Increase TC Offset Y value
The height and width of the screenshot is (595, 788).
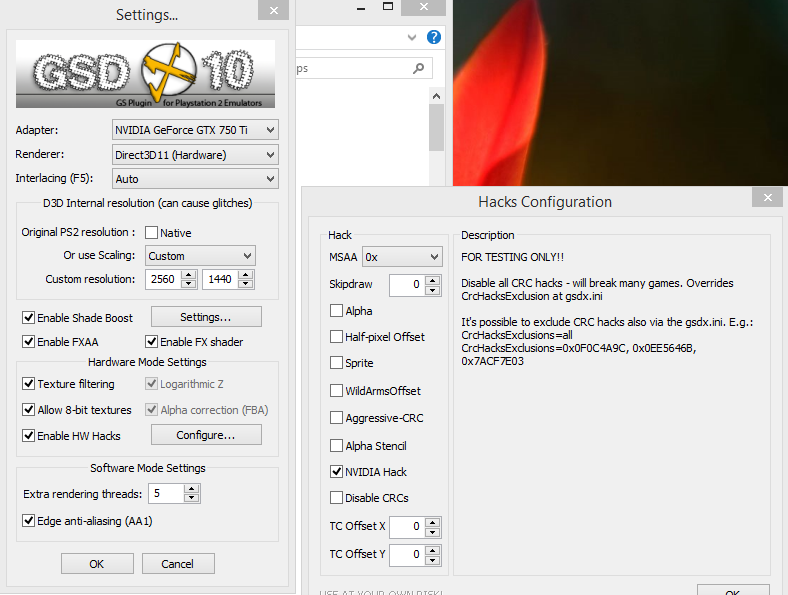point(433,550)
